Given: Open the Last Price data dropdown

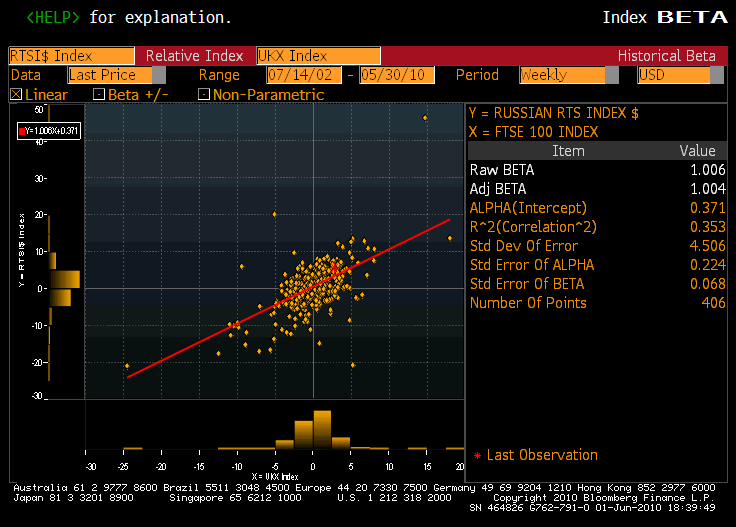Looking at the screenshot, I should coord(117,75).
